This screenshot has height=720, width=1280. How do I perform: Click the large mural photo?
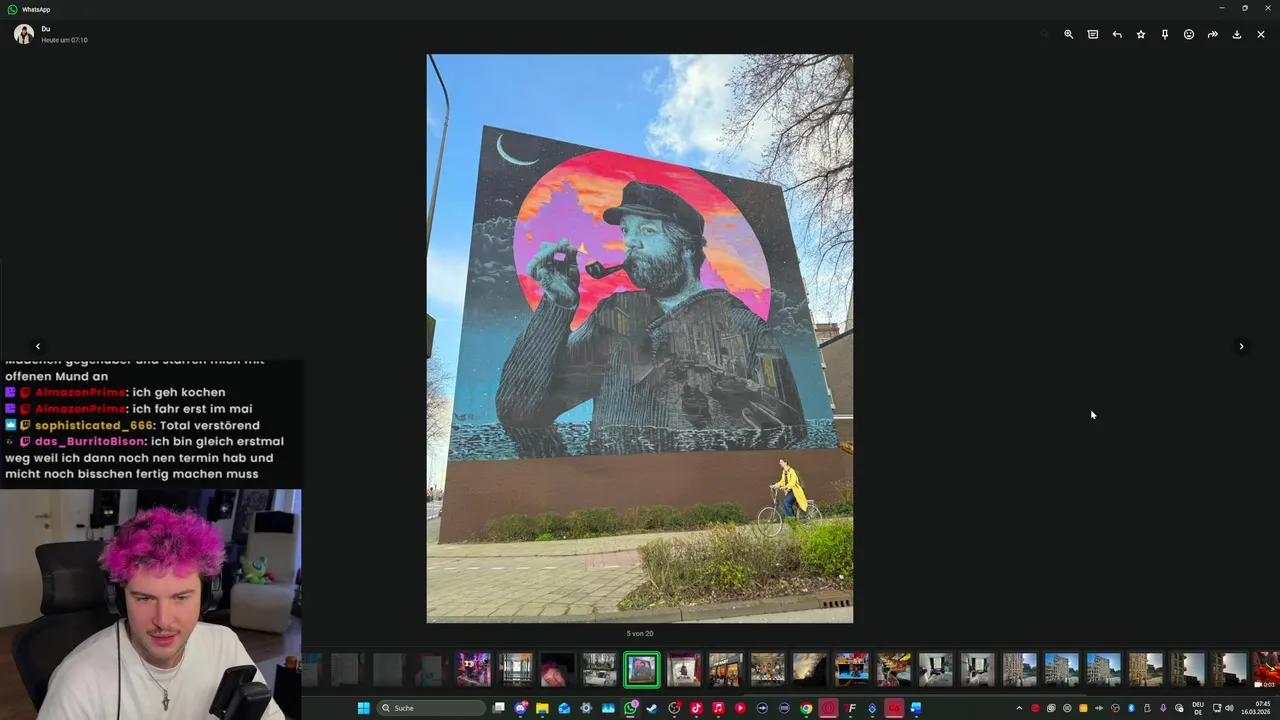640,339
